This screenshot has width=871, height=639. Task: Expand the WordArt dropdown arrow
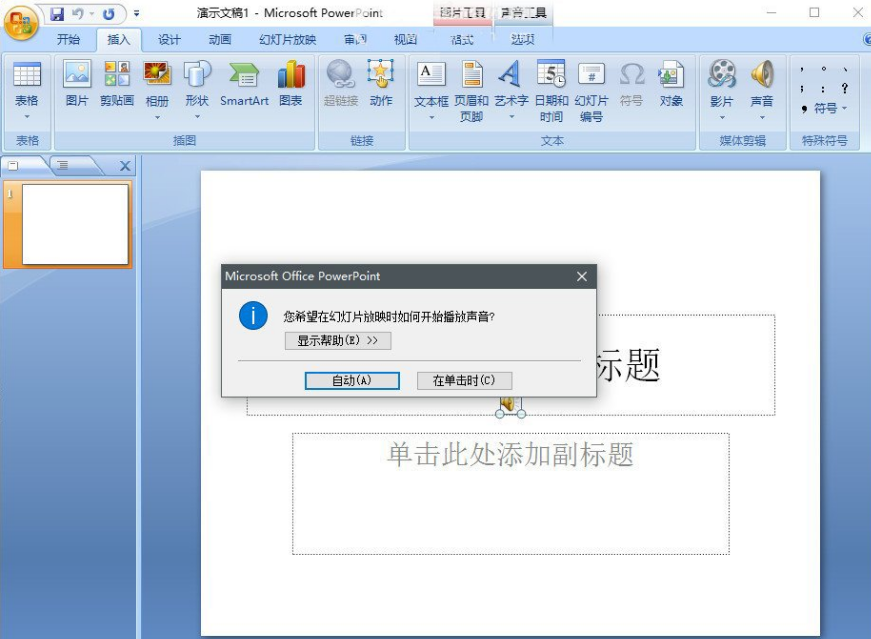pyautogui.click(x=512, y=117)
